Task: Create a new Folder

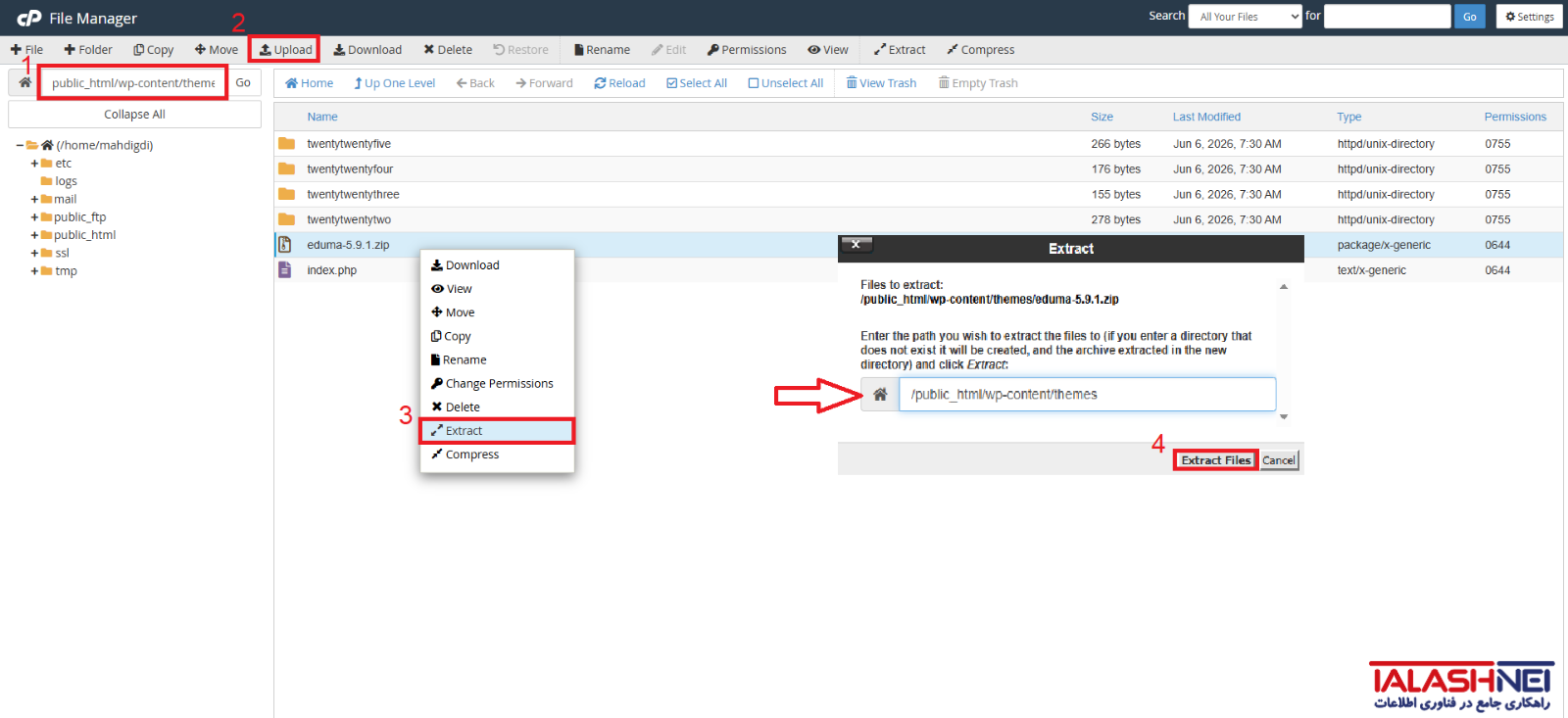Action: click(x=88, y=50)
